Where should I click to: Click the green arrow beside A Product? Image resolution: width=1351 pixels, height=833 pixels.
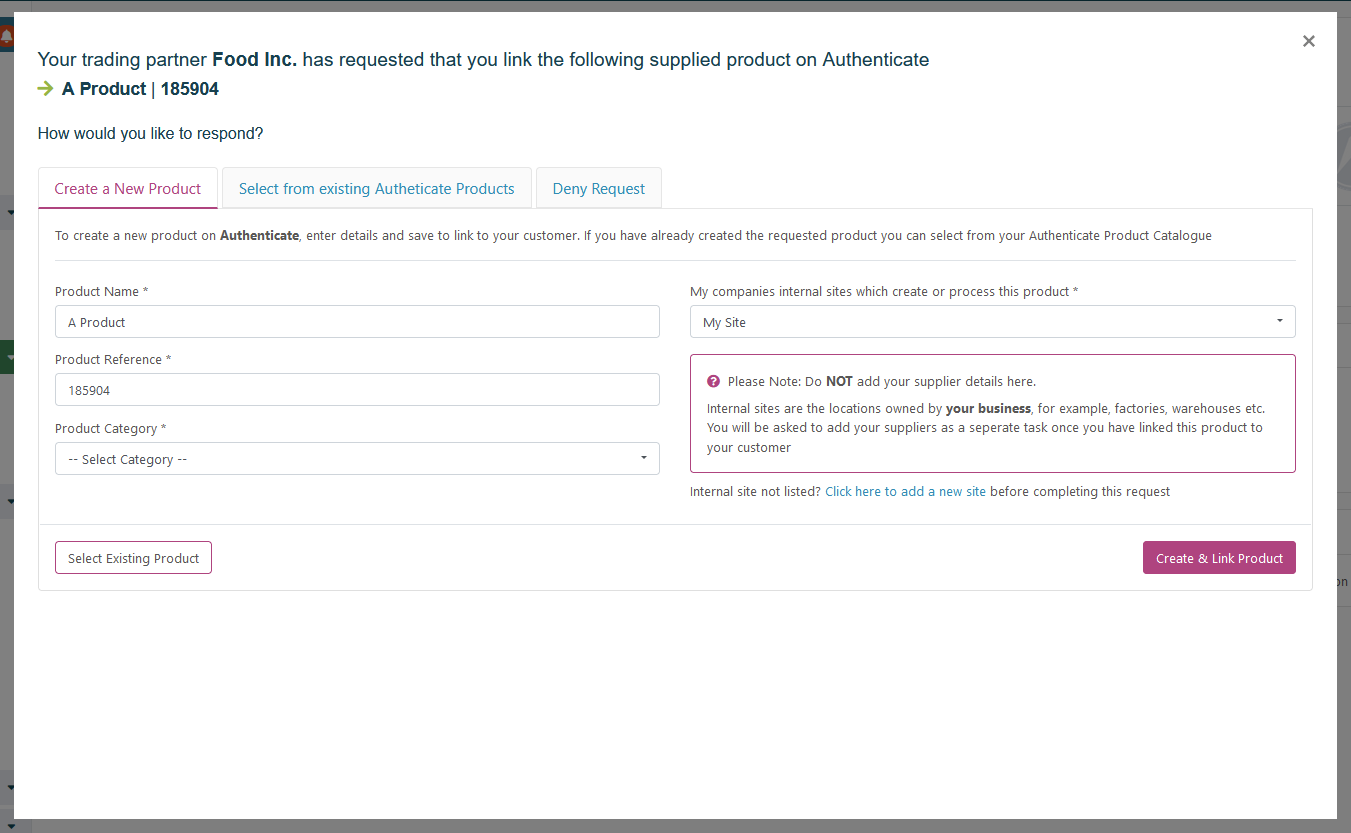(x=45, y=89)
